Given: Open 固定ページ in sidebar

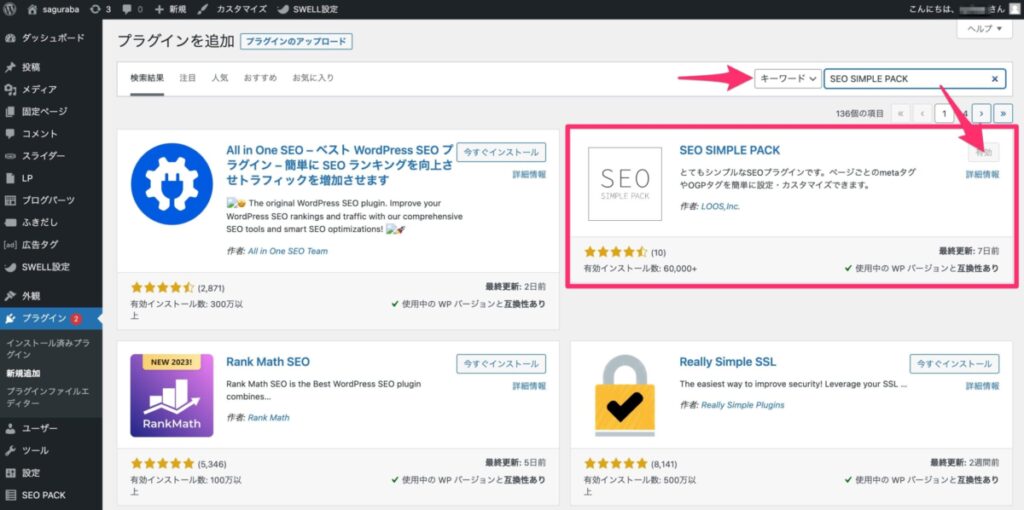Looking at the screenshot, I should [51, 112].
